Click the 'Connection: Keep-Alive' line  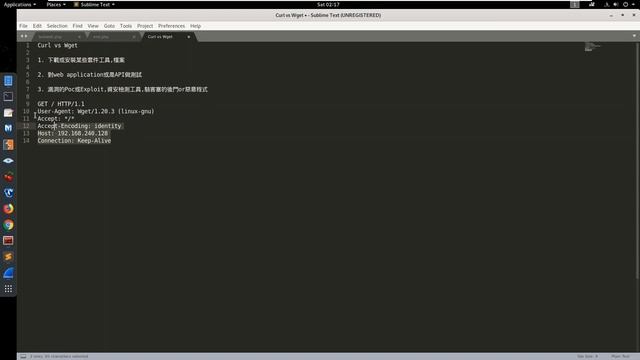pos(74,141)
